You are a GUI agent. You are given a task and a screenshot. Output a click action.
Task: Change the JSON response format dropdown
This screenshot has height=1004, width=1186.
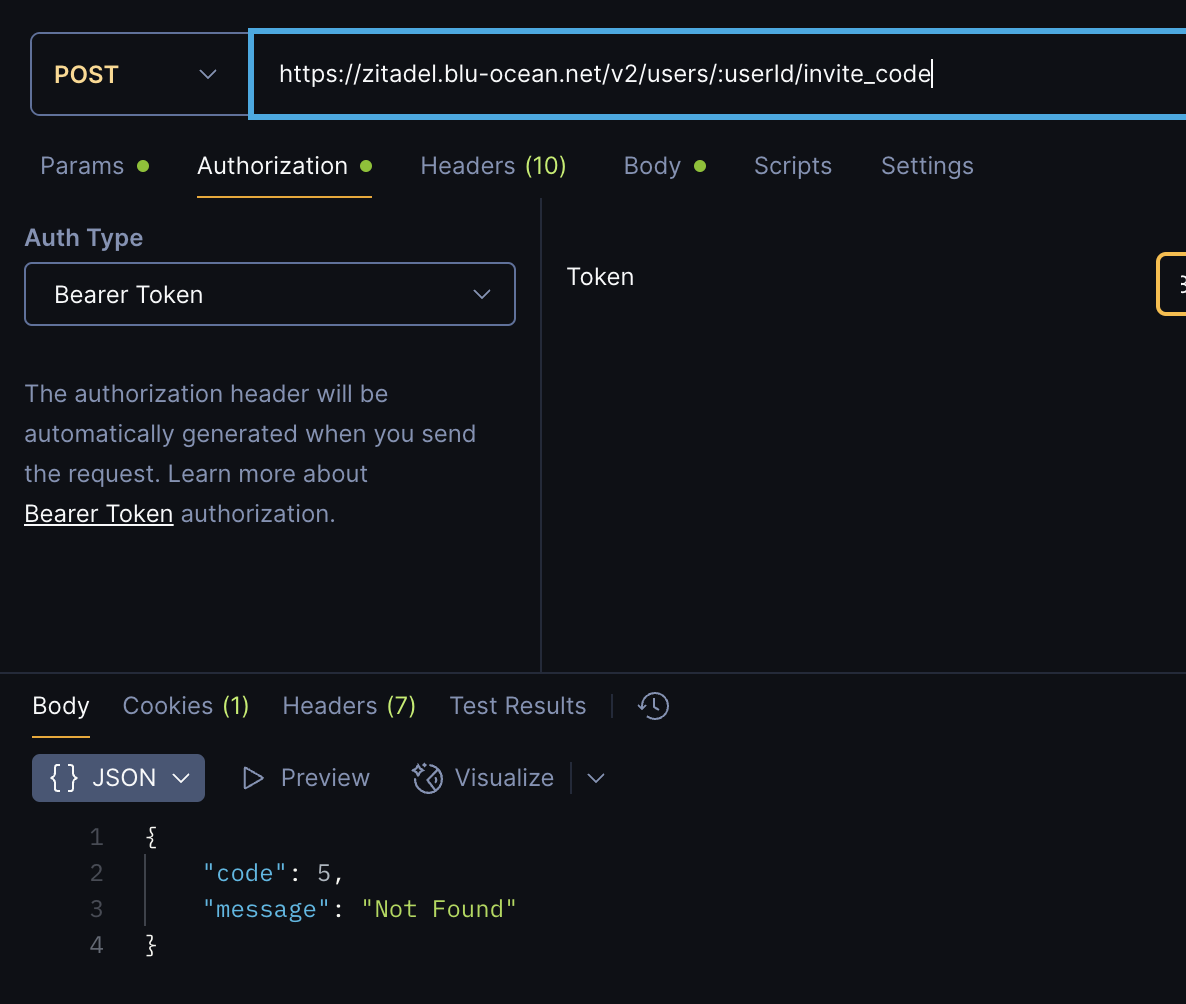(x=118, y=778)
